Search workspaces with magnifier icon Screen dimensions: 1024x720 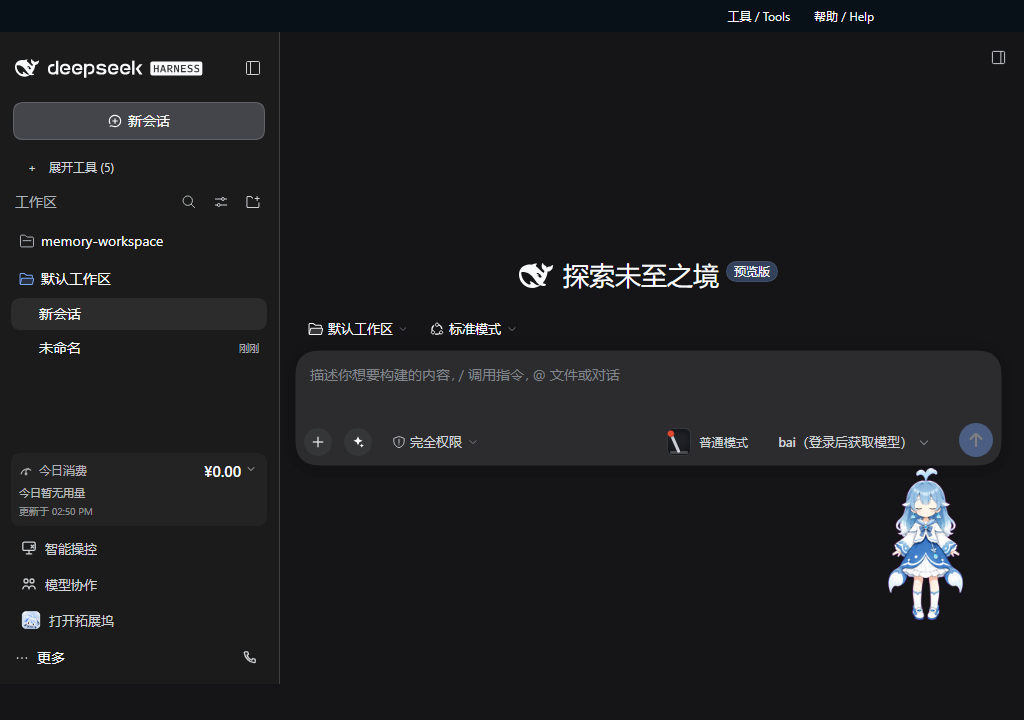tap(189, 202)
